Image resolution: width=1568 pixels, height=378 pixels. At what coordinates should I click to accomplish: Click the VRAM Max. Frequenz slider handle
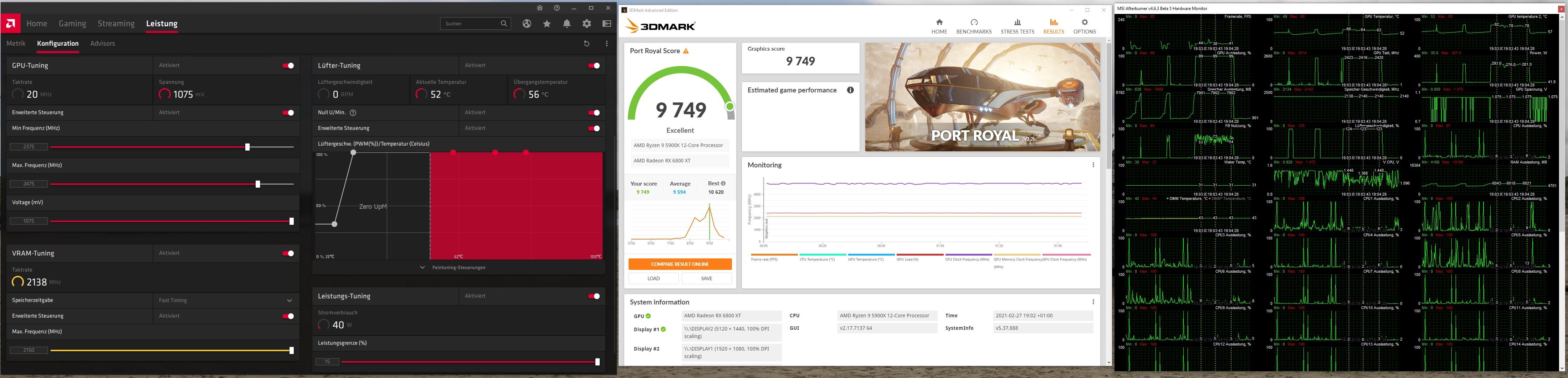292,351
